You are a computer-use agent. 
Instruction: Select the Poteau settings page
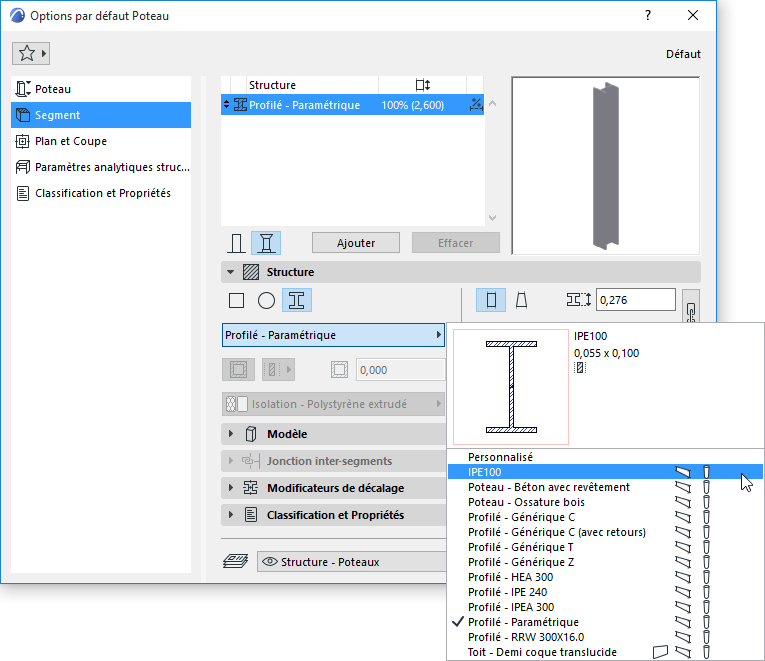101,89
